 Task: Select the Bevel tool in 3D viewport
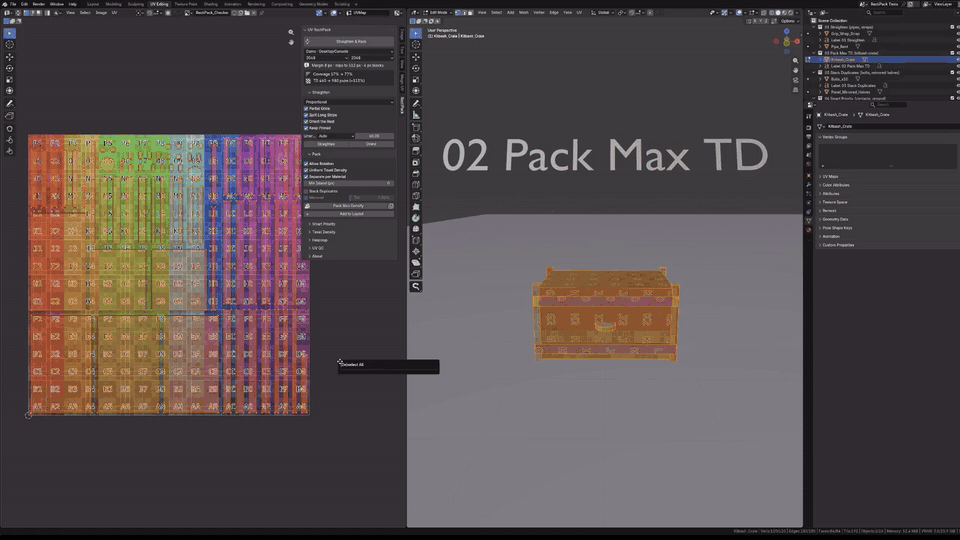(x=416, y=173)
